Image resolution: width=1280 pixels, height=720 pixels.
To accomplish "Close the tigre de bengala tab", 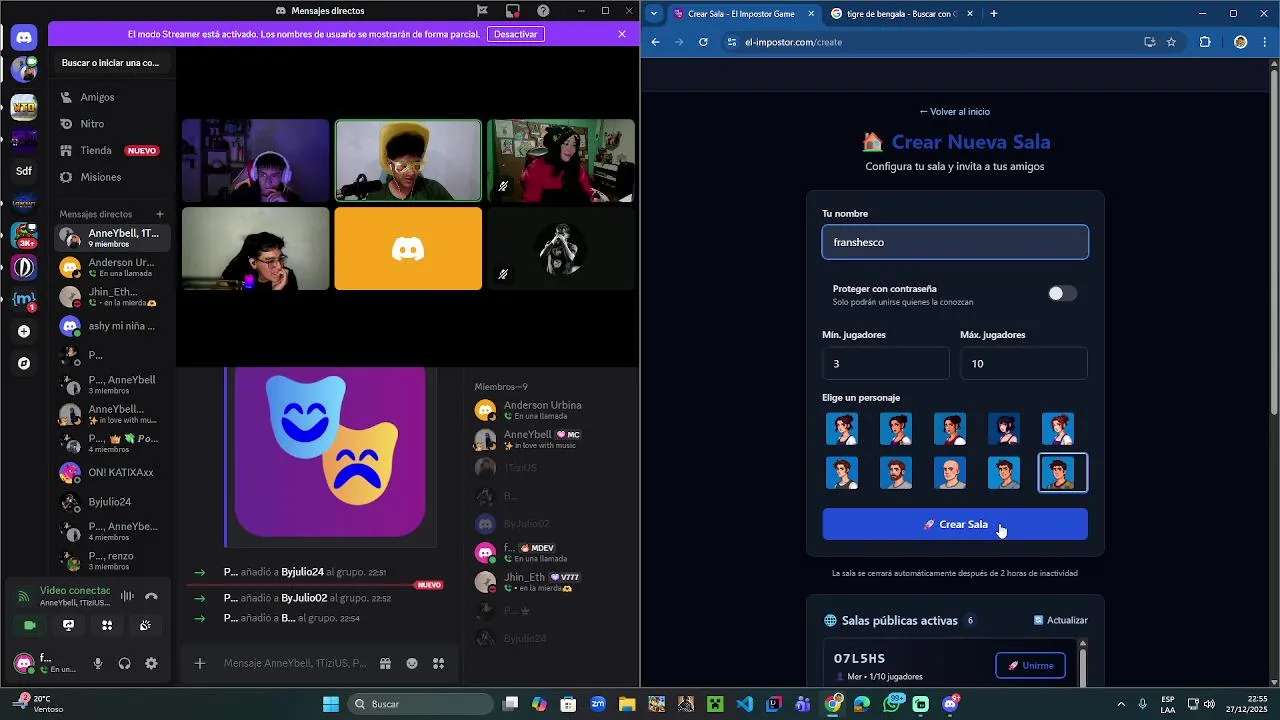I will [x=968, y=14].
